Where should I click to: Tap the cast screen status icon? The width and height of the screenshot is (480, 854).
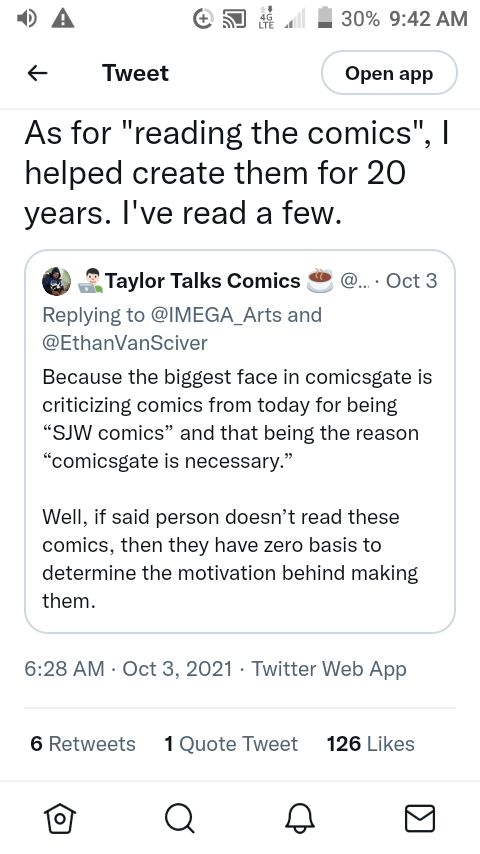coord(235,19)
